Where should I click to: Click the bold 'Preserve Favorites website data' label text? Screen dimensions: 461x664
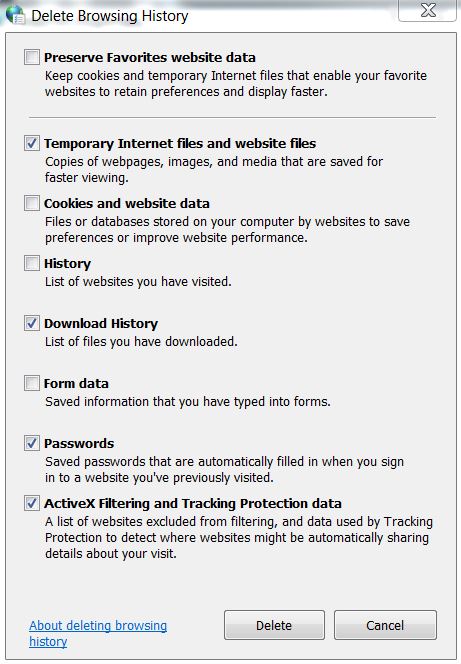(150, 58)
